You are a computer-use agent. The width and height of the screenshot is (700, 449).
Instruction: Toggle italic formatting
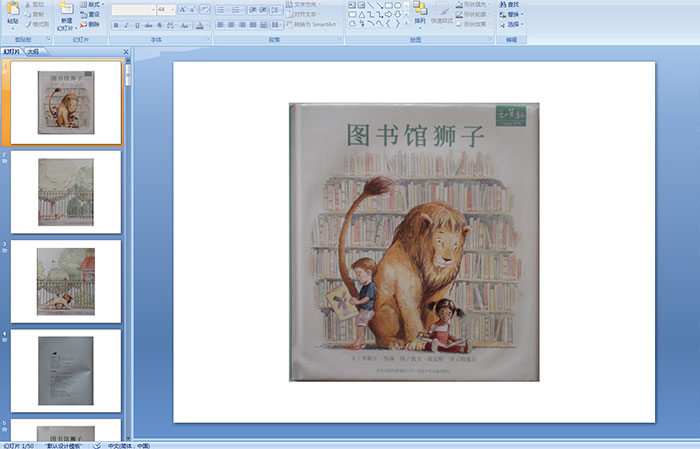(126, 25)
